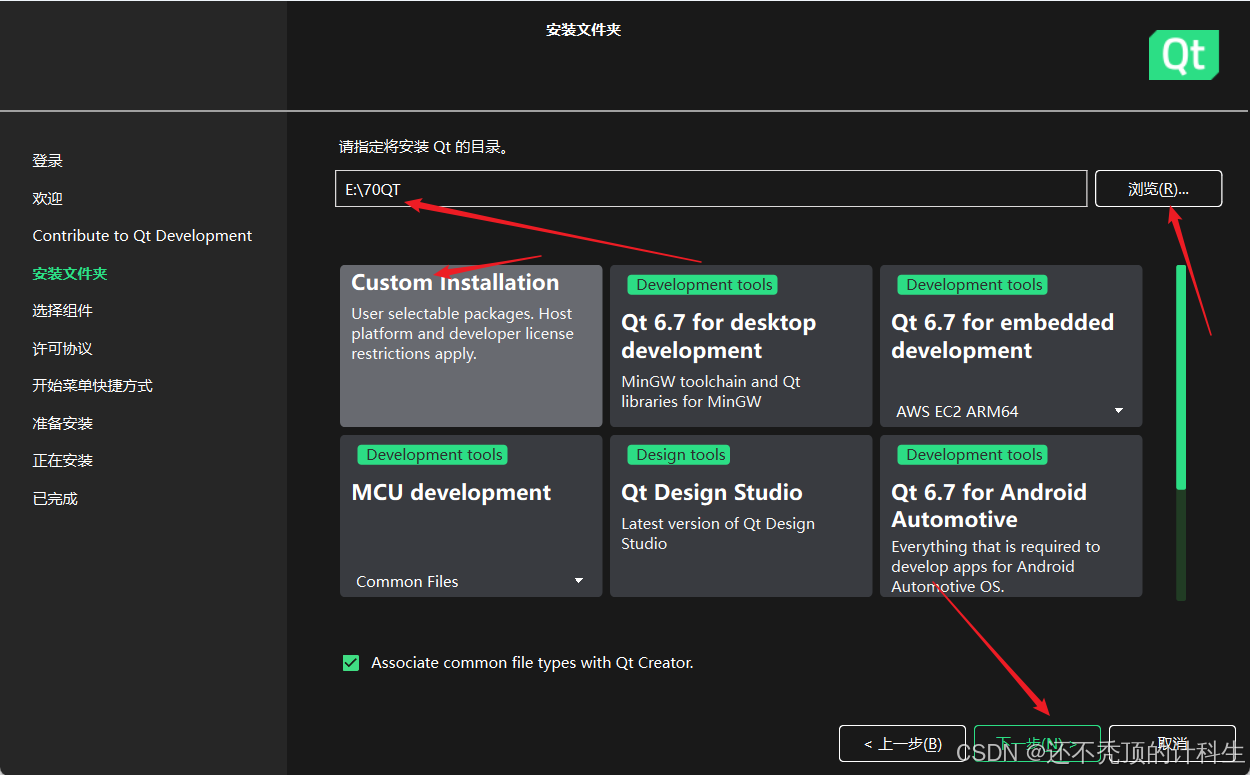
Task: Click MinGW toolchain and Qt libraries description
Action: click(711, 392)
